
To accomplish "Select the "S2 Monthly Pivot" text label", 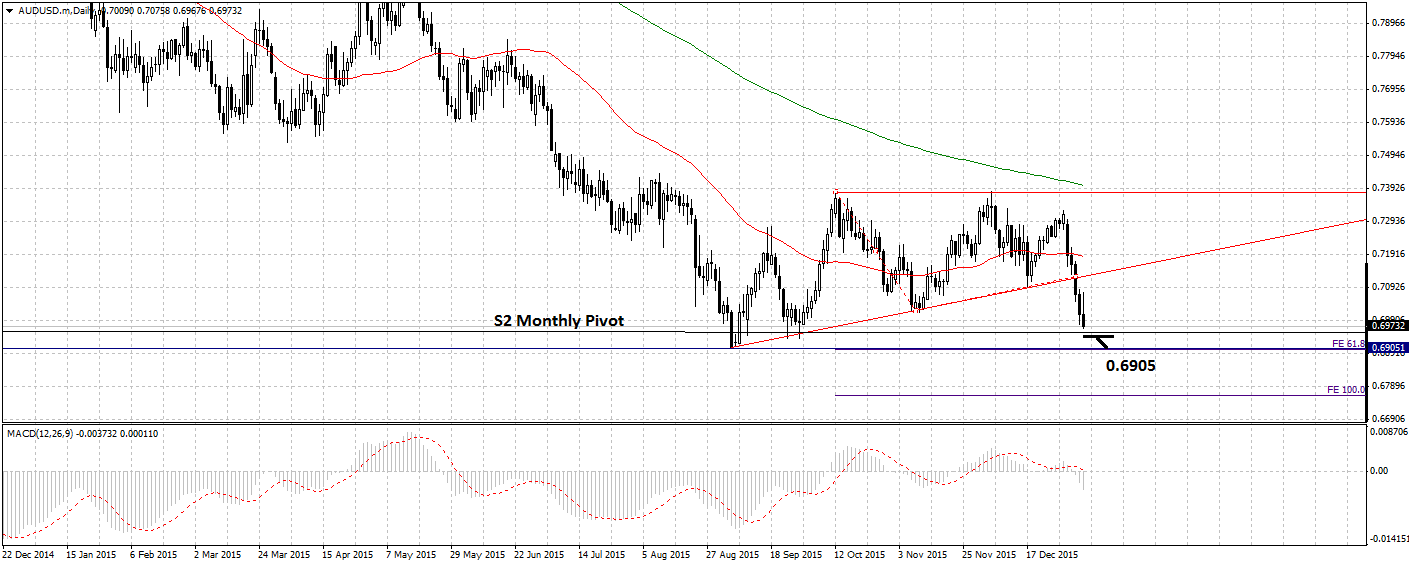I will point(559,321).
